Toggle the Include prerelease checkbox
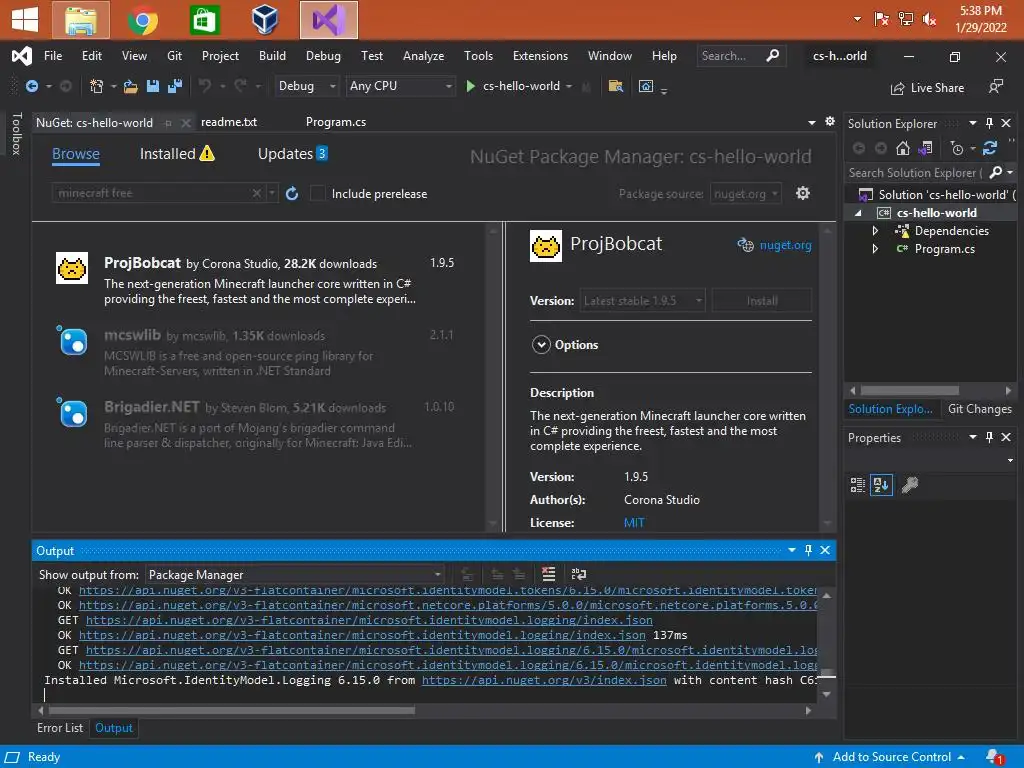This screenshot has height=768, width=1024. 318,193
